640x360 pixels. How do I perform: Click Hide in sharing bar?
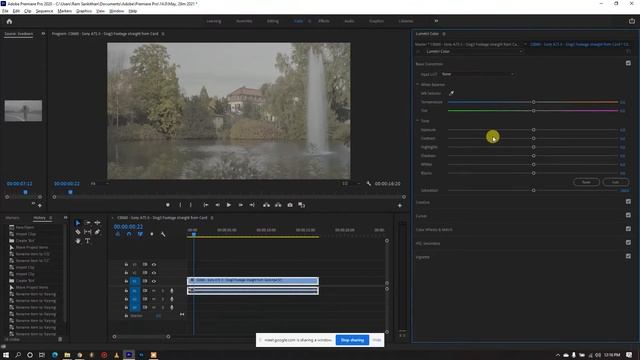[x=377, y=340]
